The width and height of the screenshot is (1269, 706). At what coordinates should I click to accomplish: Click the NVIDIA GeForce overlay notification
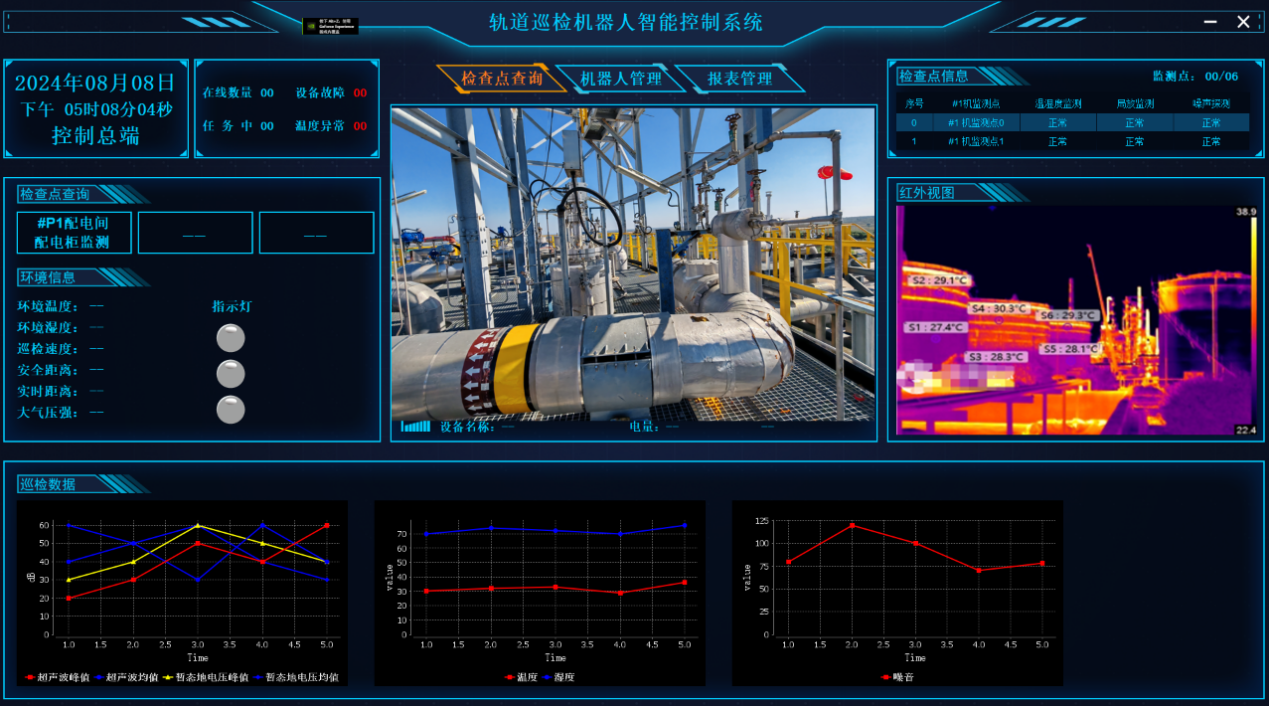pyautogui.click(x=330, y=26)
